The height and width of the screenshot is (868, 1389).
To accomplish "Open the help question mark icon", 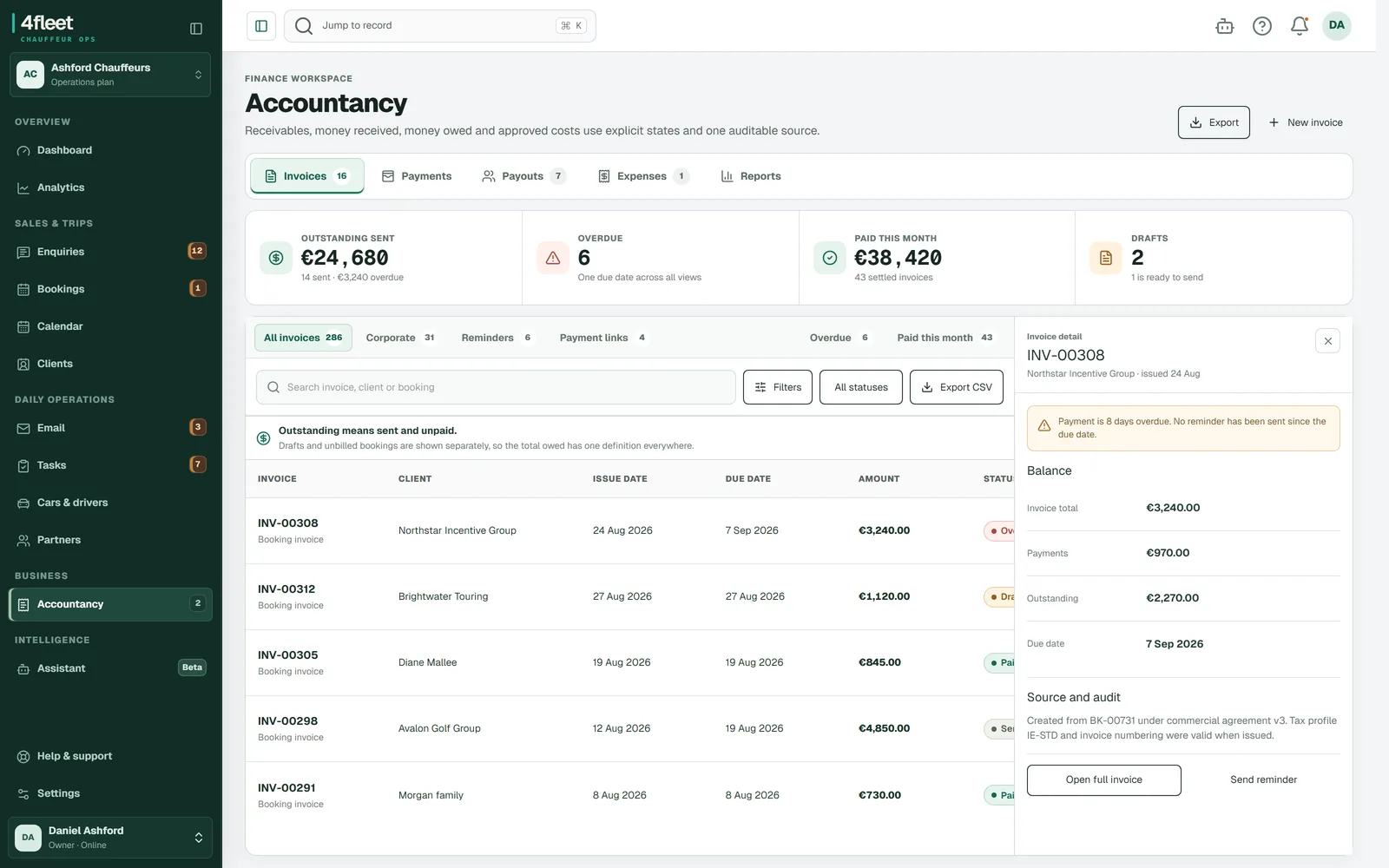I will (x=1262, y=26).
